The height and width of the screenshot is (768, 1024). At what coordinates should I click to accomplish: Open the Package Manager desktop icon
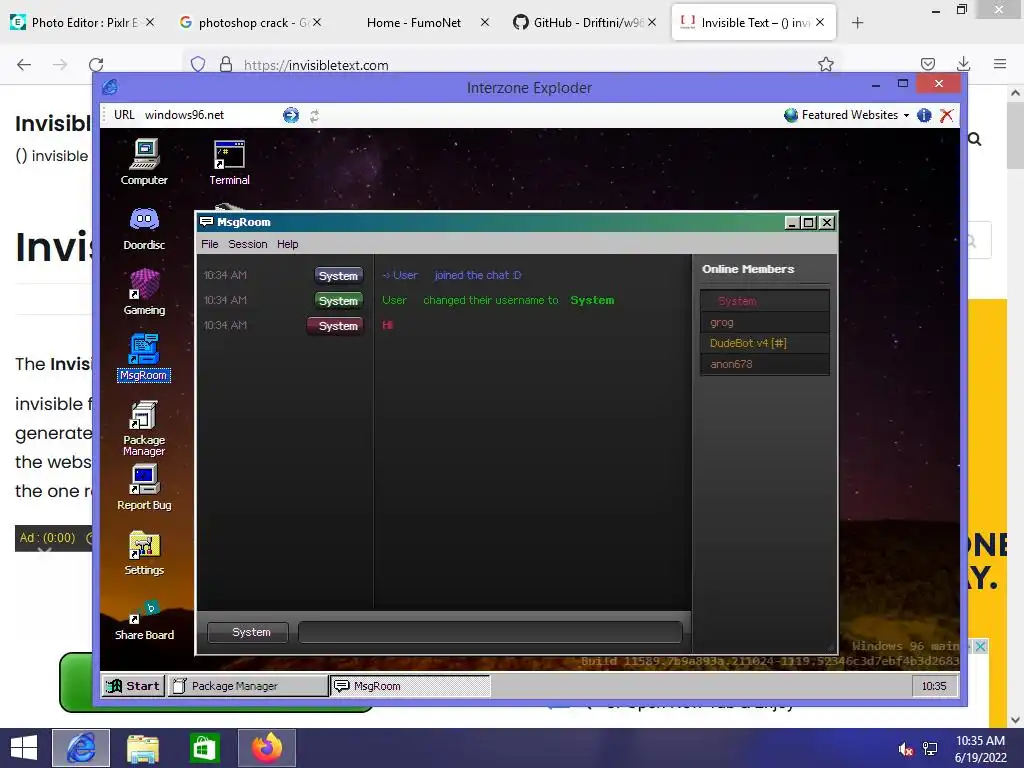(144, 428)
